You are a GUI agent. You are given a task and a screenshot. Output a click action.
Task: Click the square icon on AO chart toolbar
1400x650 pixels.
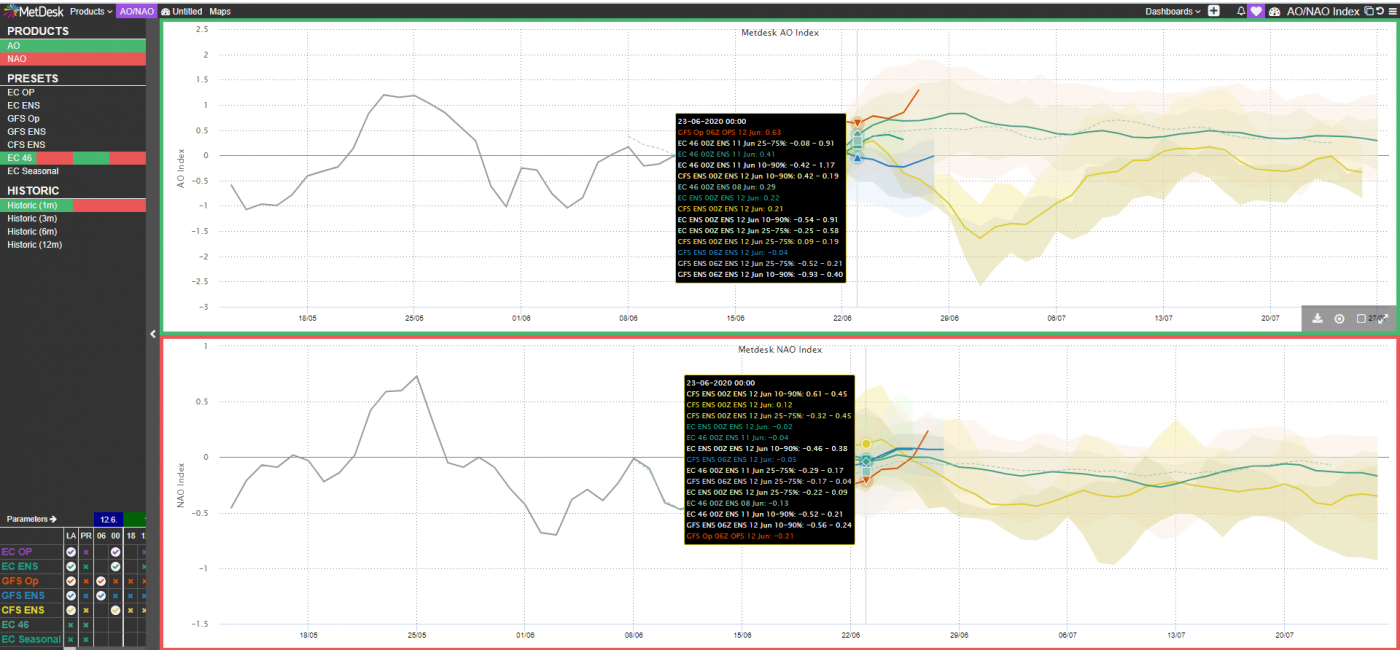tap(1361, 318)
